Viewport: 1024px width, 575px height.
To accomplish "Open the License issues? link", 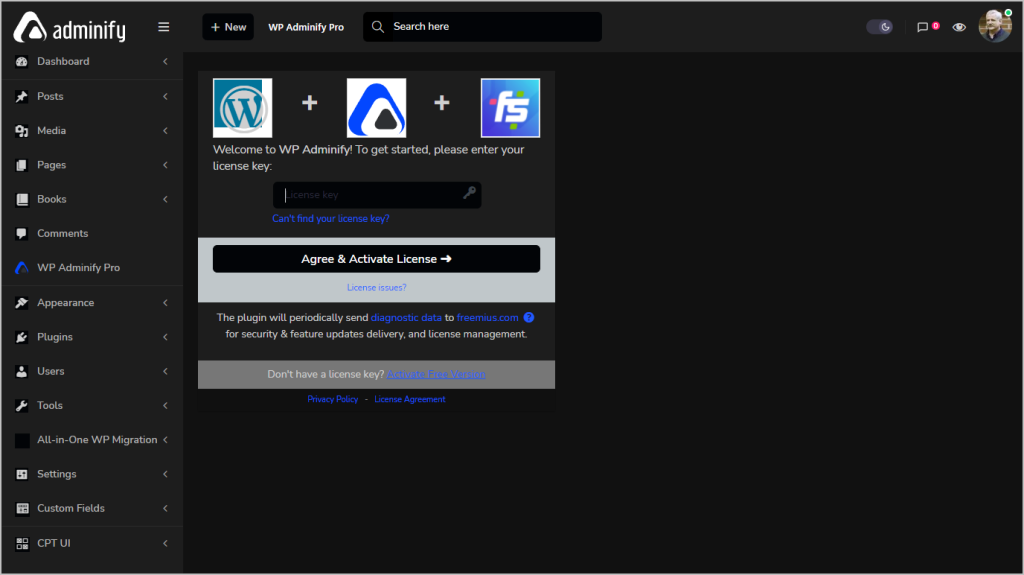I will 376,288.
